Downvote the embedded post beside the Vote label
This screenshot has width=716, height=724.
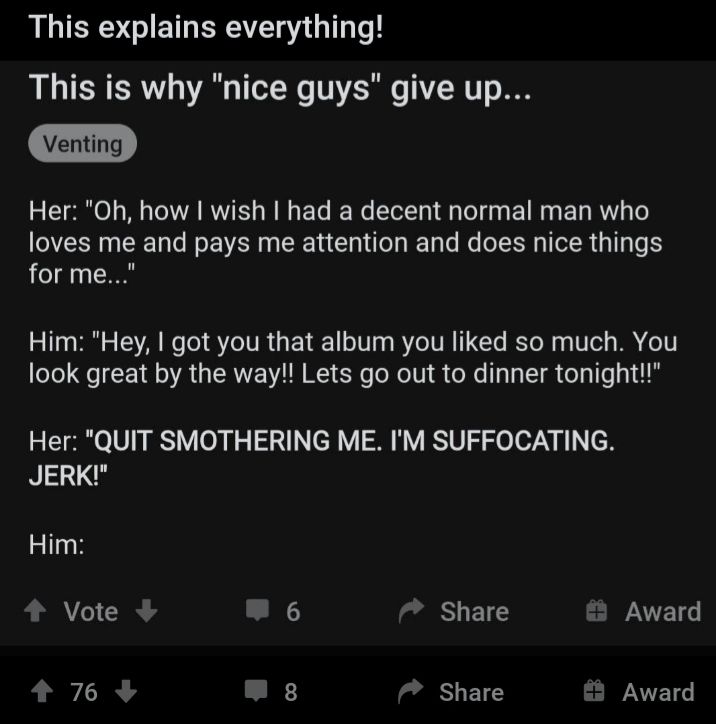[x=146, y=611]
